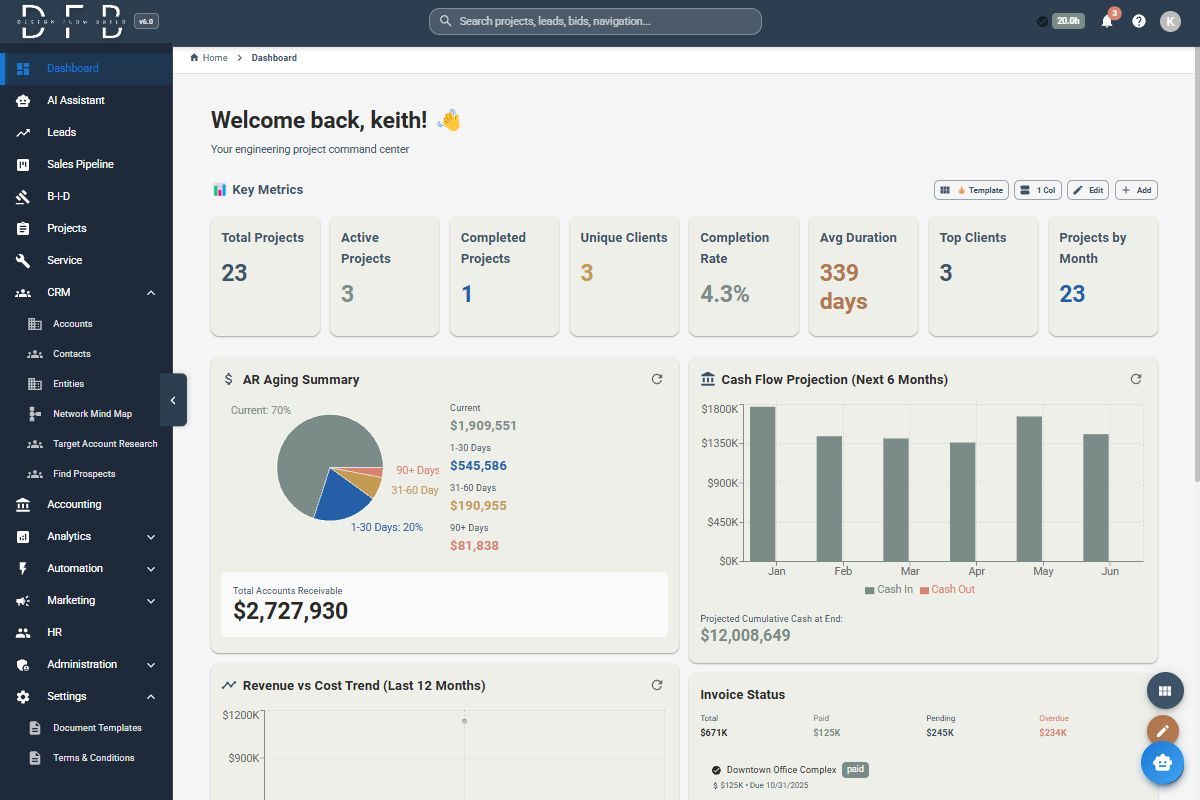This screenshot has height=800, width=1200.
Task: Click the Projects clipboard icon
Action: pyautogui.click(x=23, y=228)
